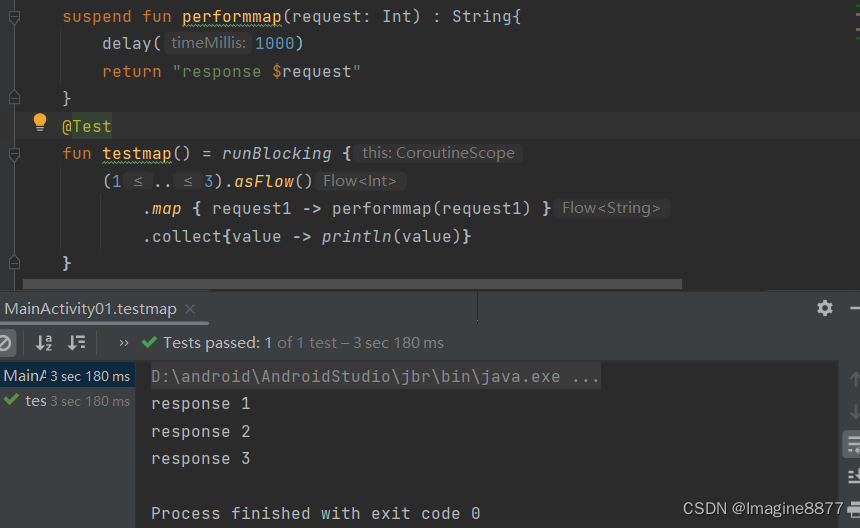Select the MainA test tree root row
This screenshot has height=528, width=860.
pyautogui.click(x=67, y=376)
